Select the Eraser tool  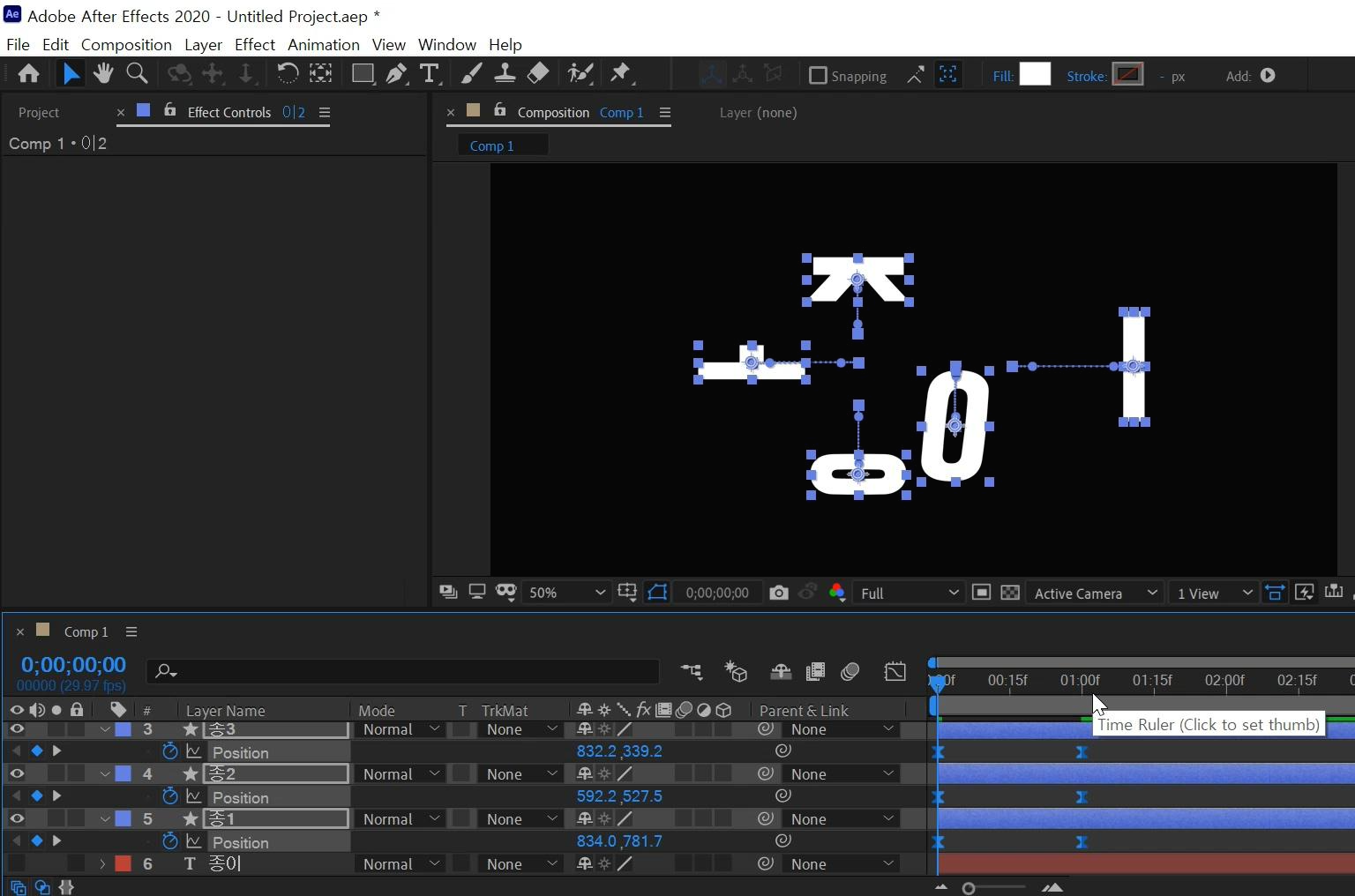(x=538, y=74)
